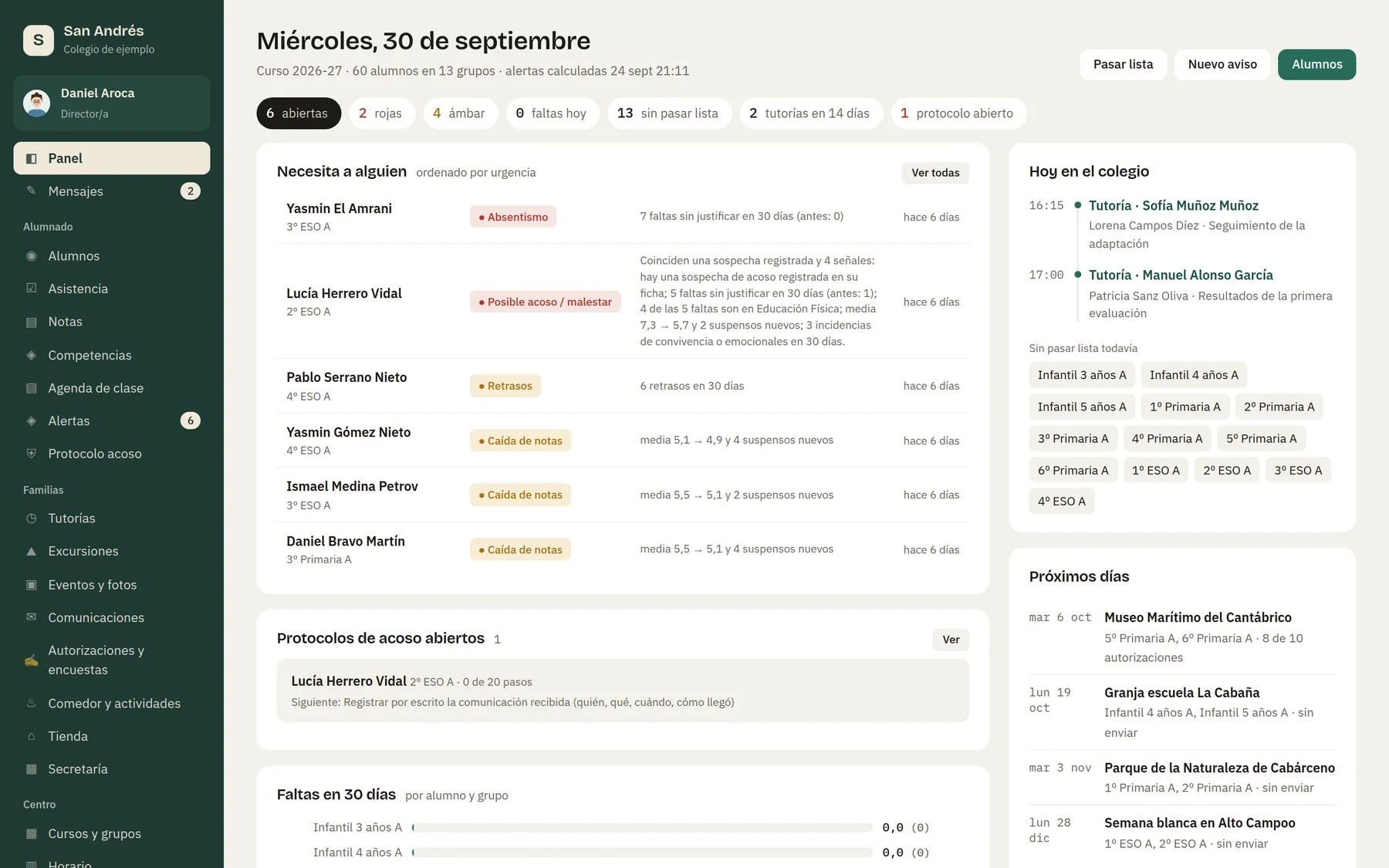The height and width of the screenshot is (868, 1389).
Task: Filter by 6 abiertas alerts
Action: coord(299,113)
